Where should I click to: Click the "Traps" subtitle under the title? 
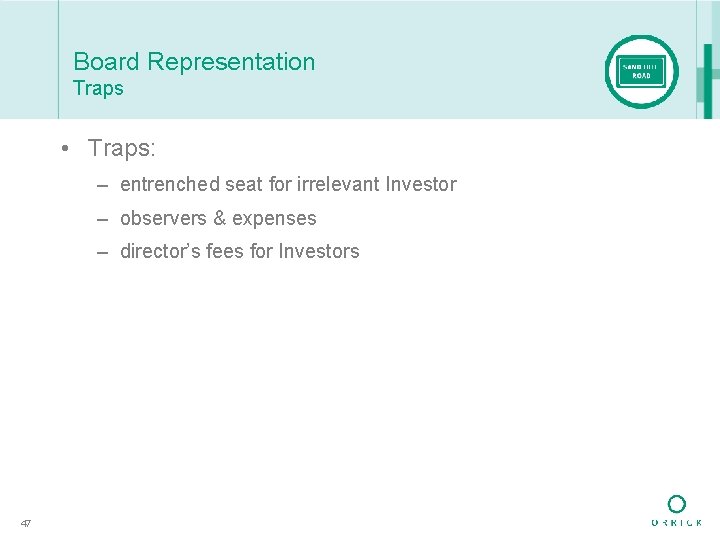(98, 88)
